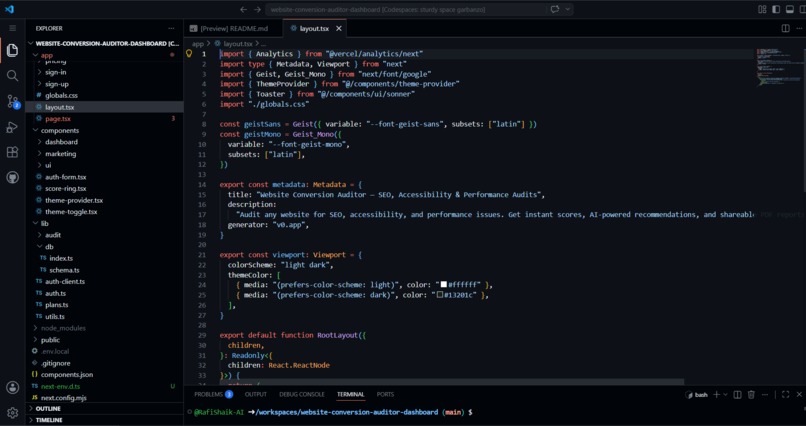Click the #13201c color swatch on line 25
This screenshot has height=426, width=806.
pos(439,295)
